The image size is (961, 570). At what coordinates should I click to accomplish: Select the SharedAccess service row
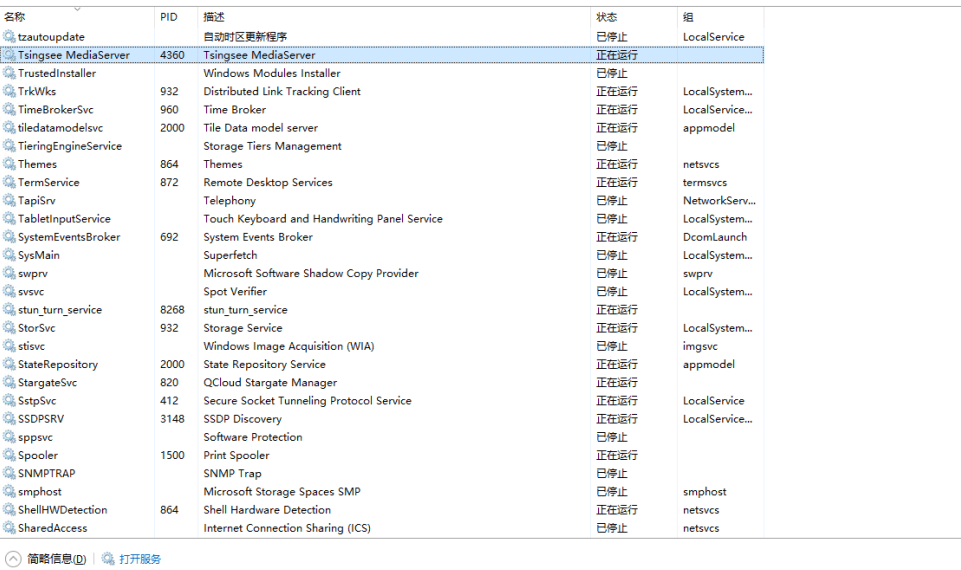click(52, 528)
